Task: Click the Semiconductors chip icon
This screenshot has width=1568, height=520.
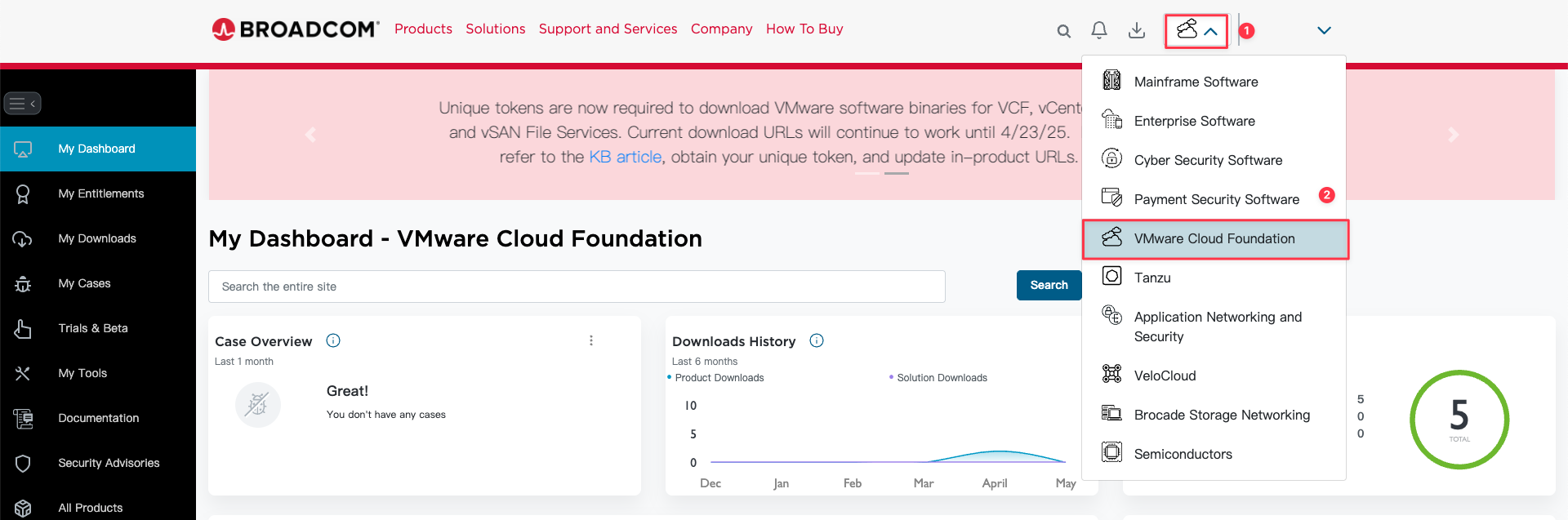Action: pos(1111,451)
